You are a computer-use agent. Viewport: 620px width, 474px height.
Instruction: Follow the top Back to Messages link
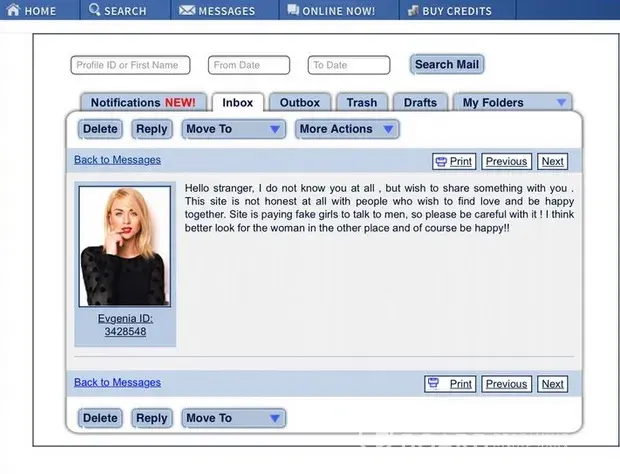[x=117, y=160]
